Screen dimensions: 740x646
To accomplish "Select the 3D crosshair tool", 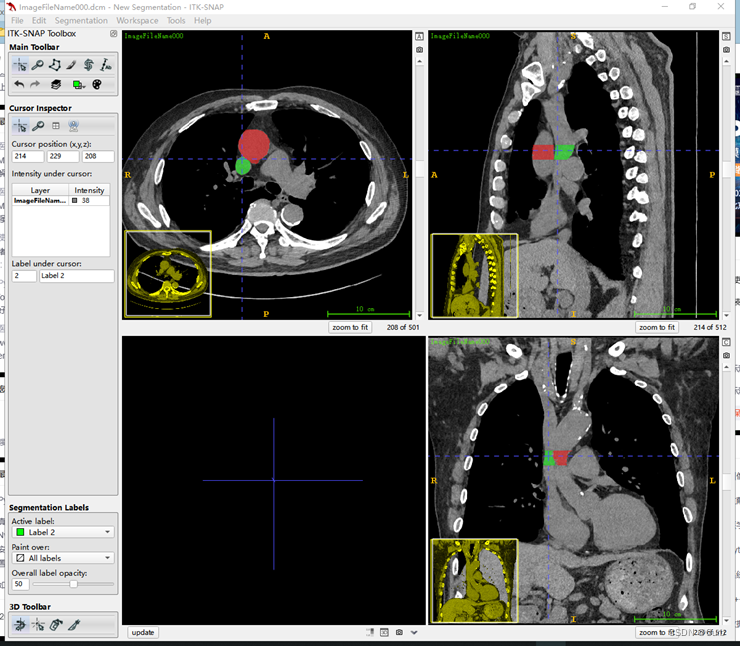I will (x=38, y=625).
